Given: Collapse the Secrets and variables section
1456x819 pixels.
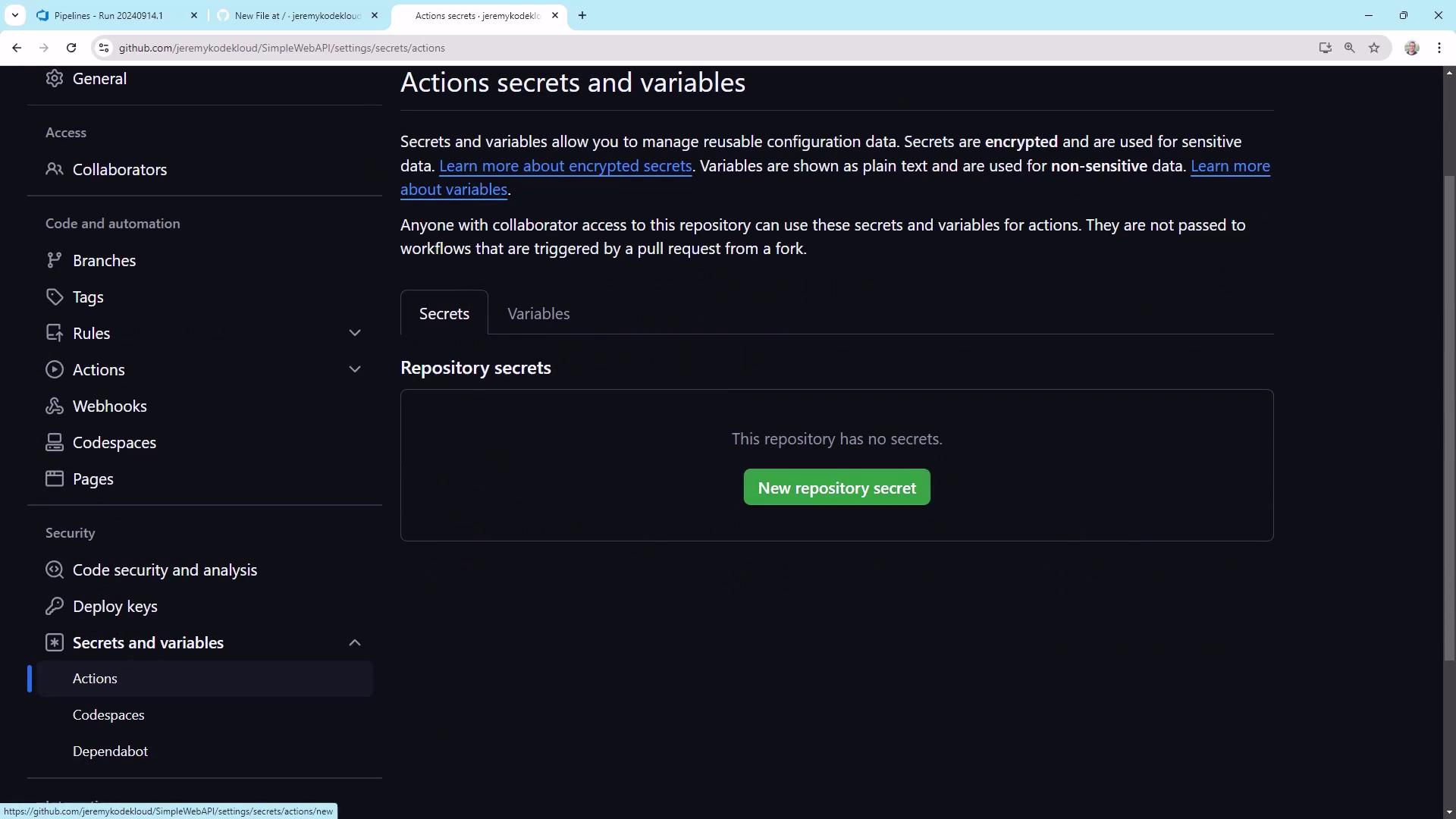Looking at the screenshot, I should click(354, 642).
